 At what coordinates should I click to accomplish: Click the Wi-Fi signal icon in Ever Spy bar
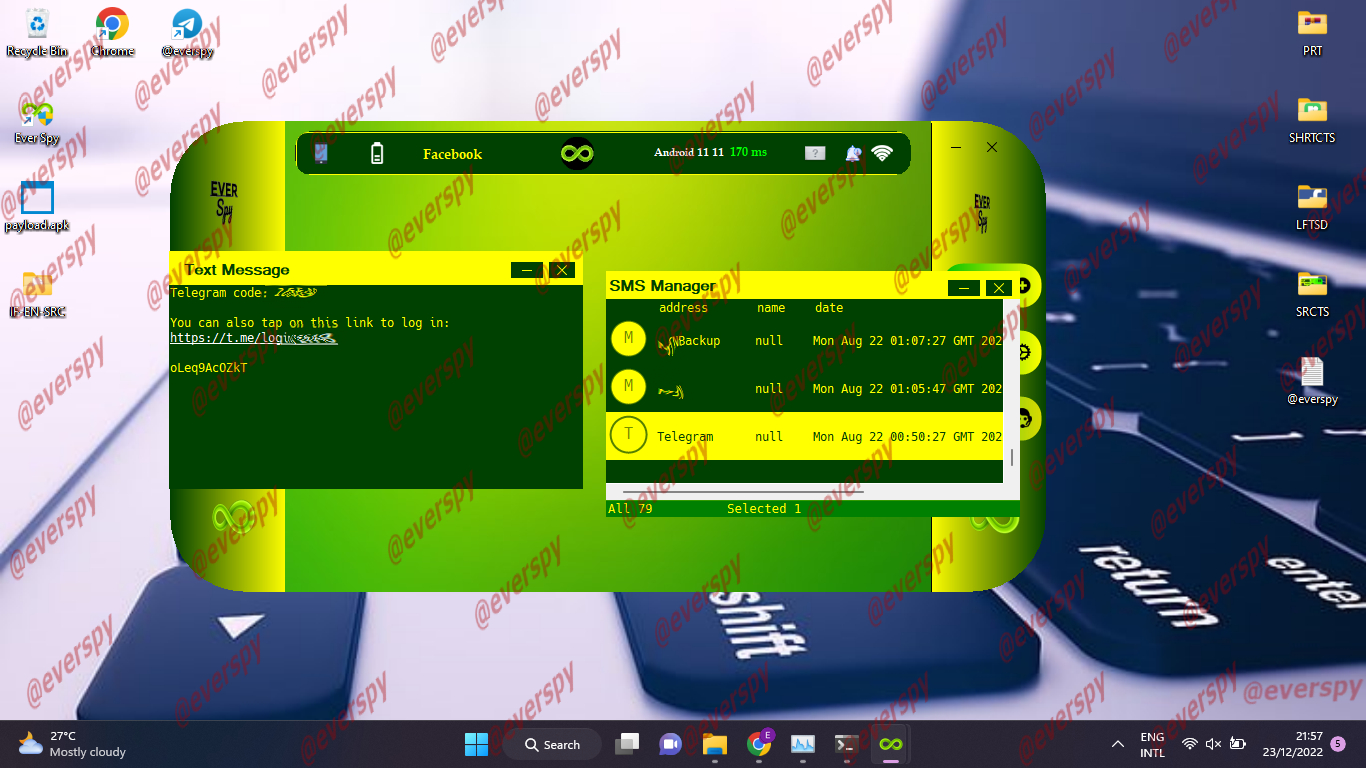coord(882,153)
